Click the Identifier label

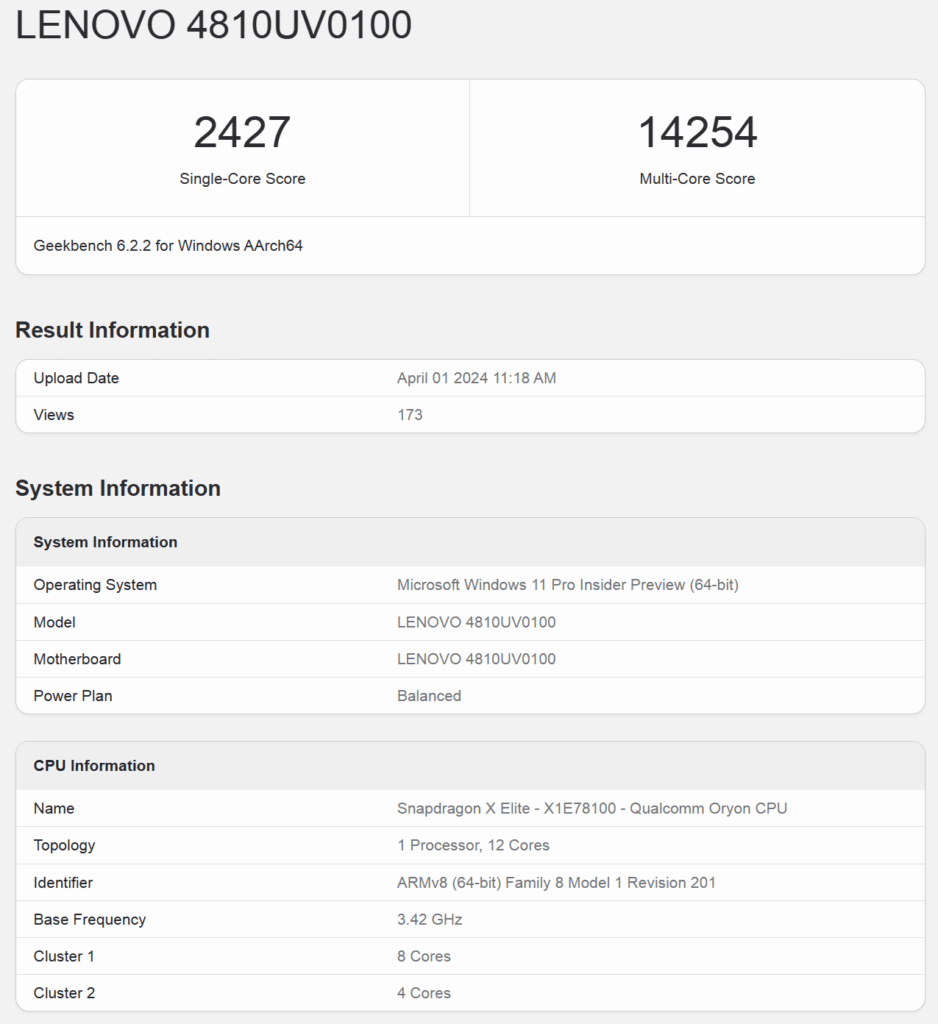click(63, 883)
